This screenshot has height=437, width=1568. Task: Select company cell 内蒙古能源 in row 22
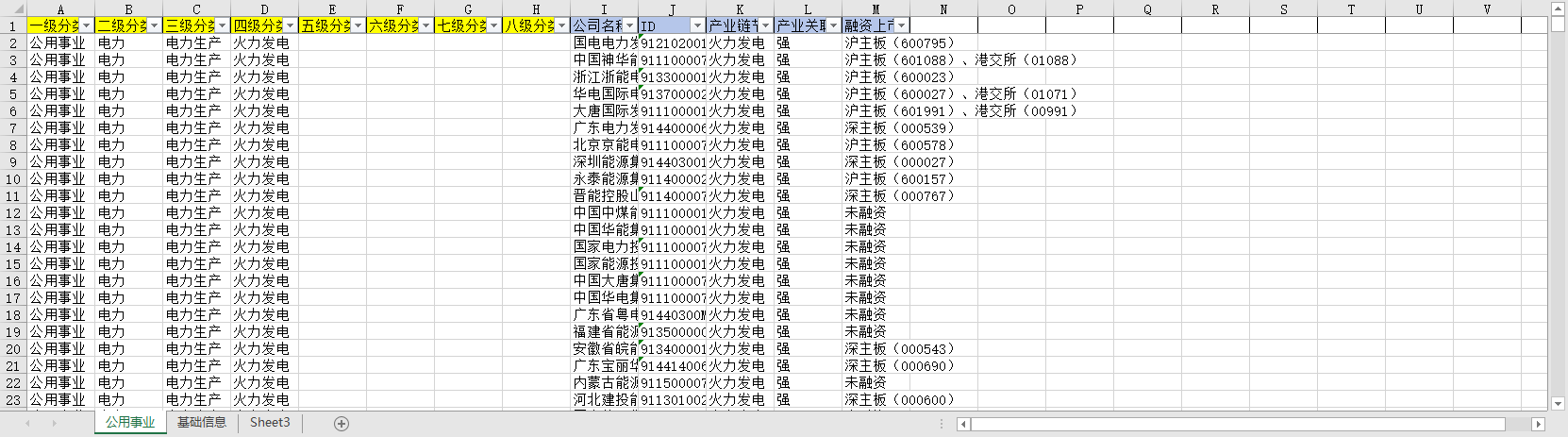pyautogui.click(x=604, y=382)
